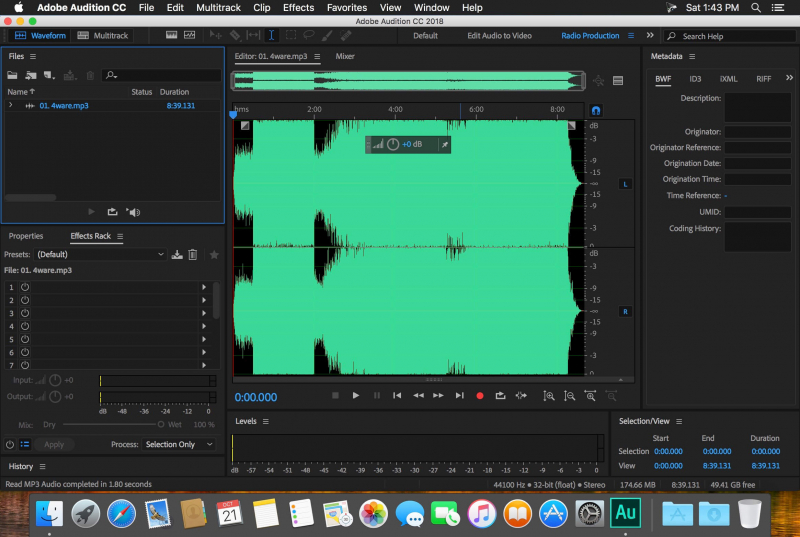Image resolution: width=800 pixels, height=537 pixels.
Task: Expand the 01. 4ware.mp3 file entry
Action: (x=11, y=105)
